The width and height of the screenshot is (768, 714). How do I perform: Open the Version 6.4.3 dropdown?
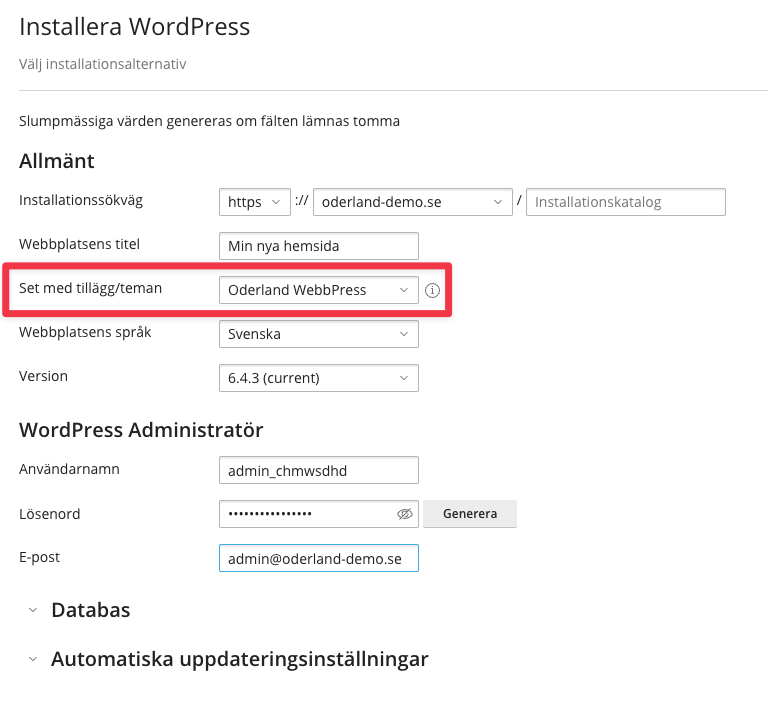318,378
